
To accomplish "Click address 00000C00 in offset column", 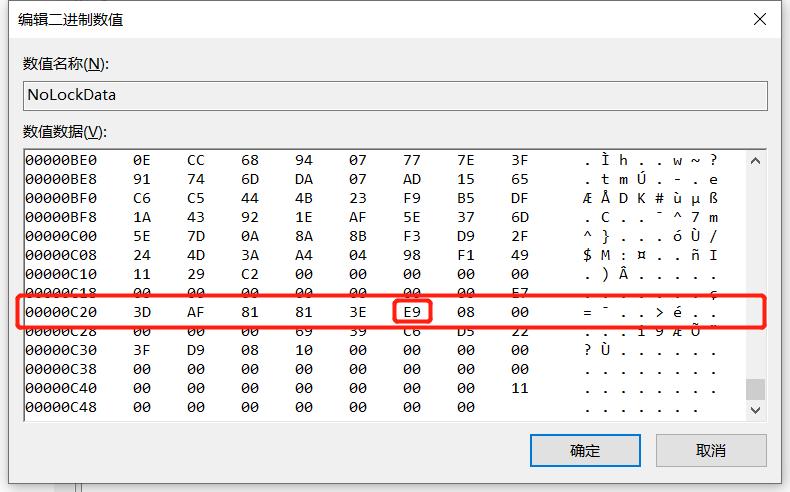I will coord(61,236).
